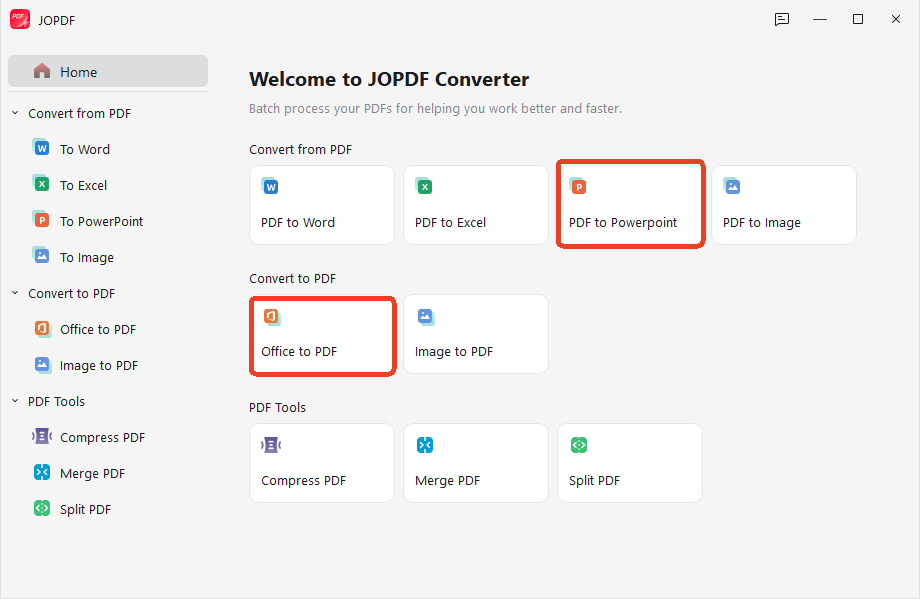This screenshot has height=599, width=920.
Task: Click the image icon on PDF to Image card
Action: coord(732,186)
